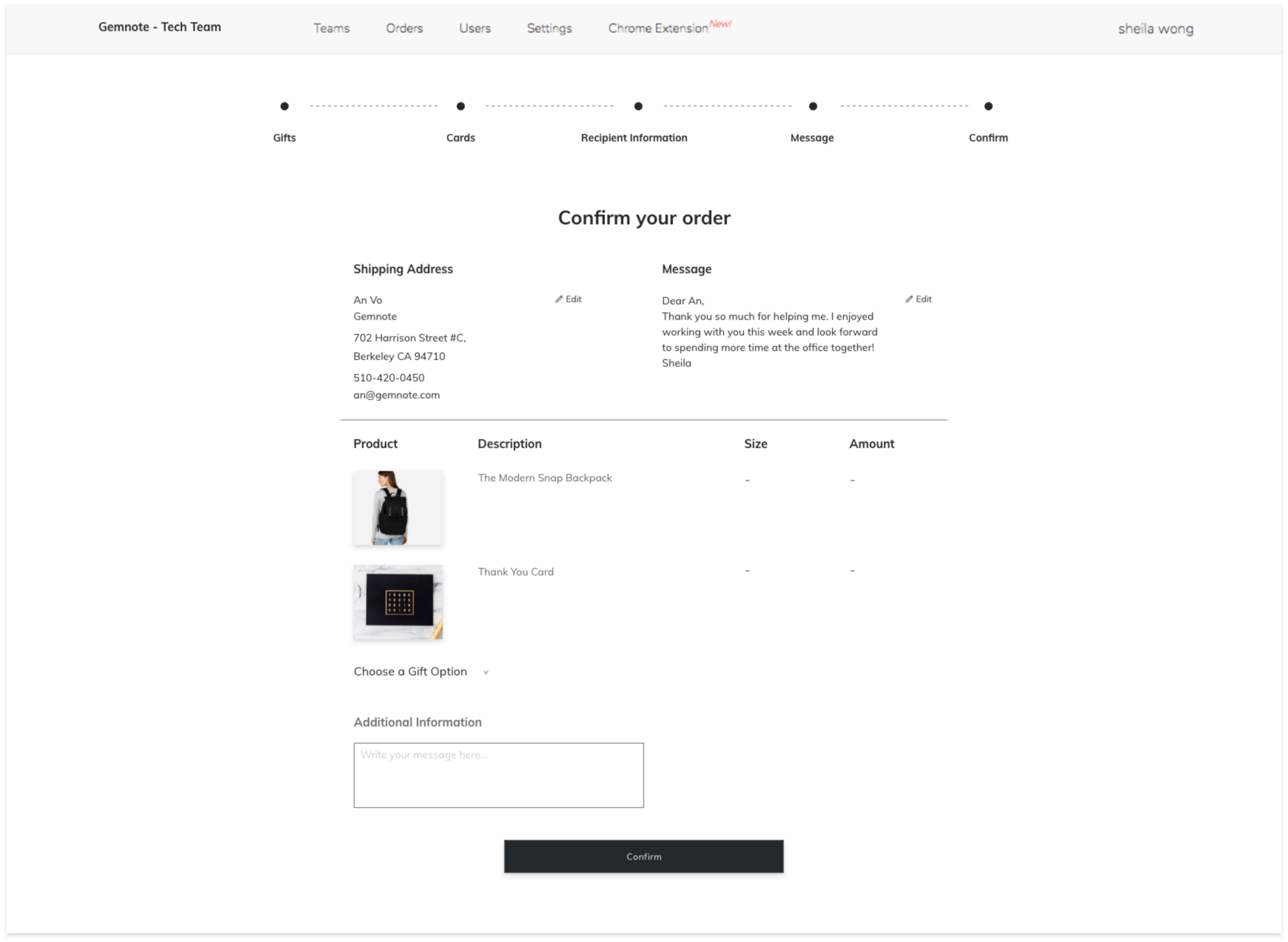
Task: Switch to the Teams section
Action: click(x=332, y=28)
